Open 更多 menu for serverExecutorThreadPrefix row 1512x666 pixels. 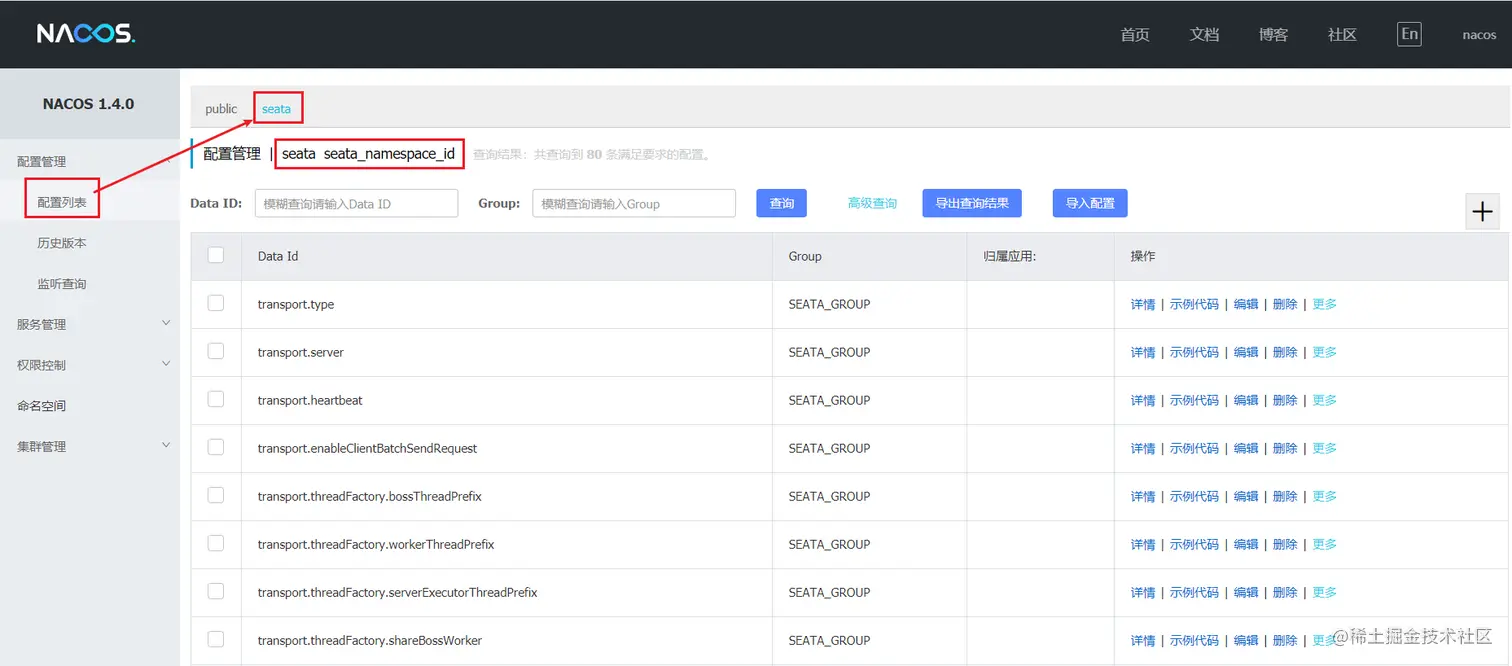click(x=1324, y=592)
